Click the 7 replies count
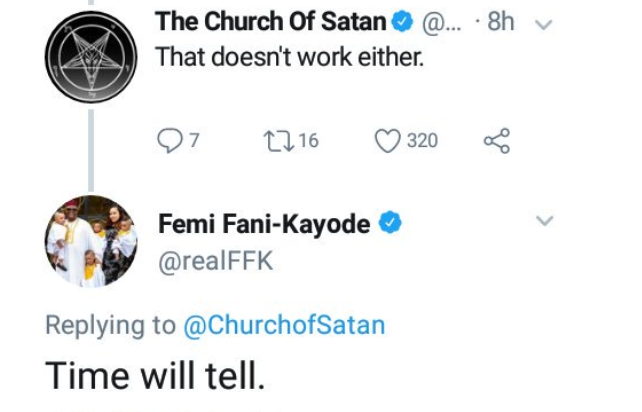Image resolution: width=642 pixels, height=412 pixels. pos(195,141)
